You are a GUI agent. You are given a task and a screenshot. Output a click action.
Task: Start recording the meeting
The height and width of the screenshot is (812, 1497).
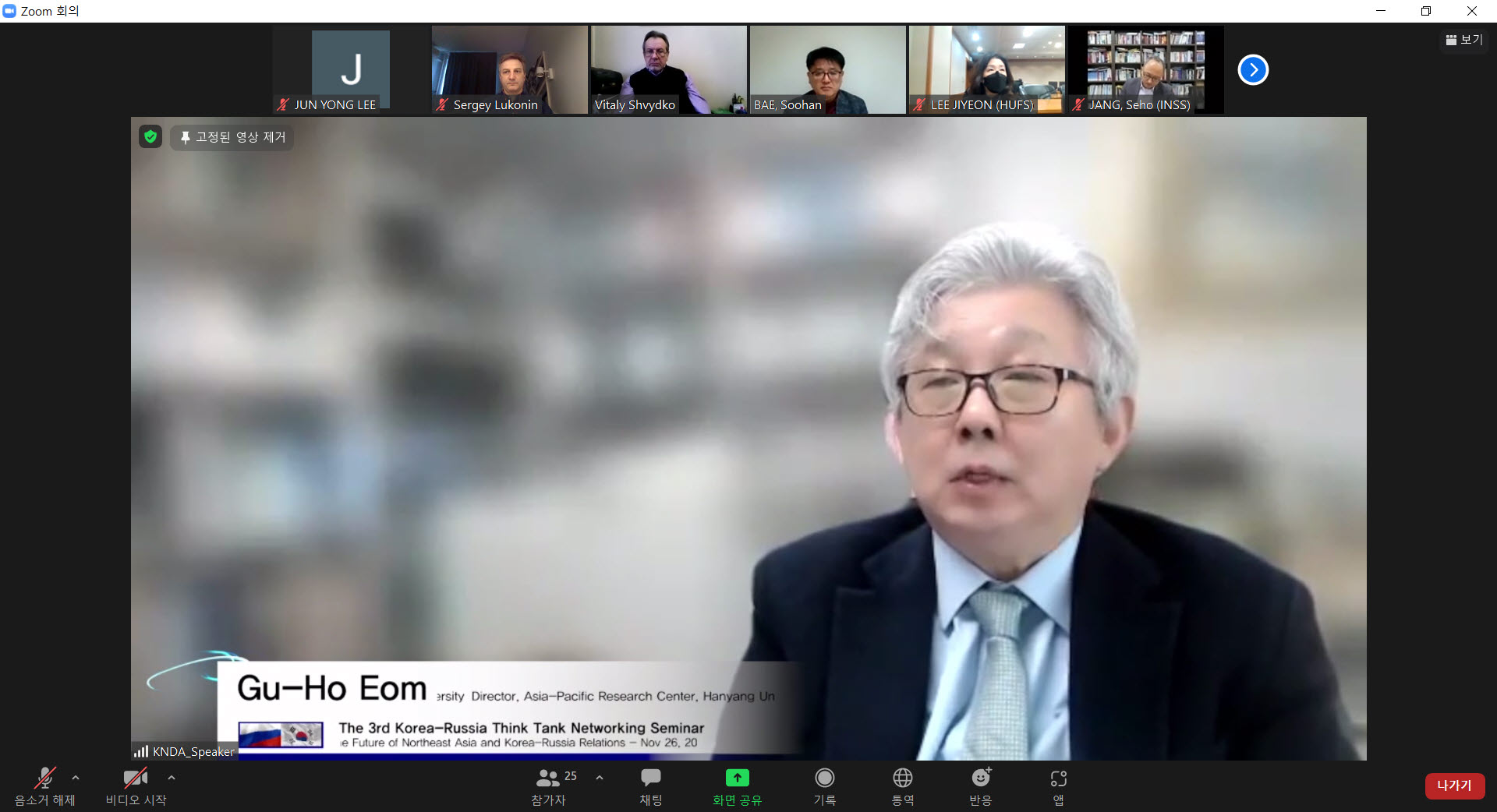click(824, 785)
